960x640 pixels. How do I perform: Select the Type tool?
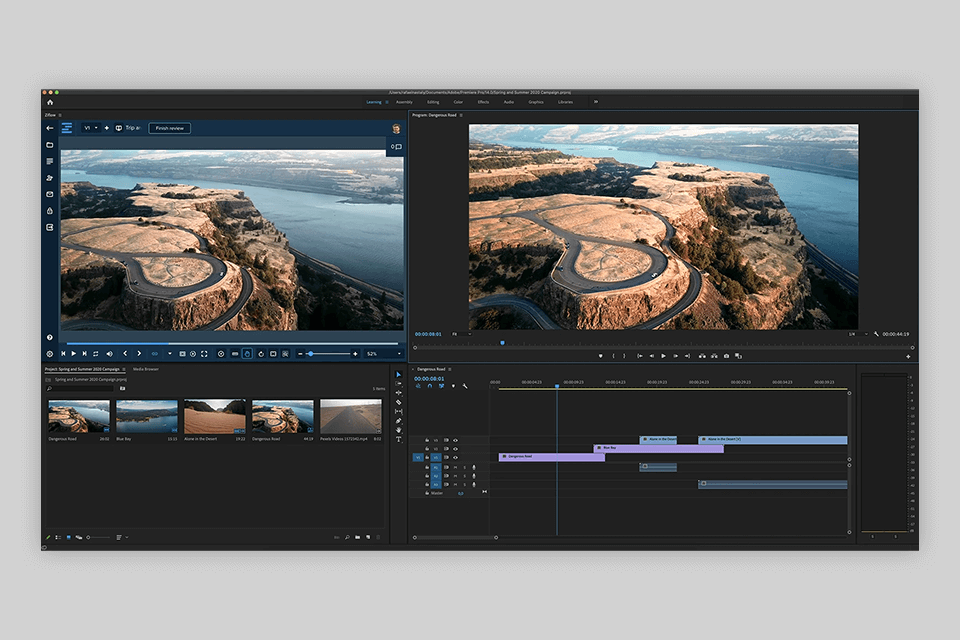coord(399,439)
